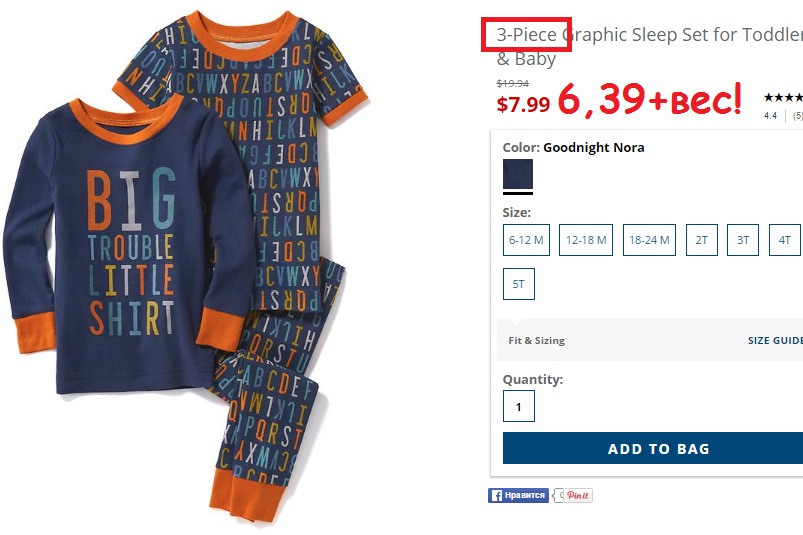Click the Facebook Like button
This screenshot has width=803, height=535.
coord(518,495)
